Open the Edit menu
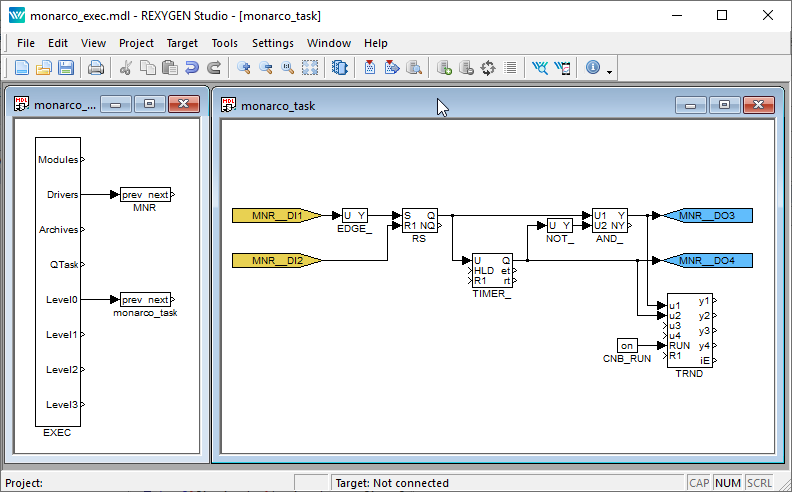792x492 pixels. 58,43
